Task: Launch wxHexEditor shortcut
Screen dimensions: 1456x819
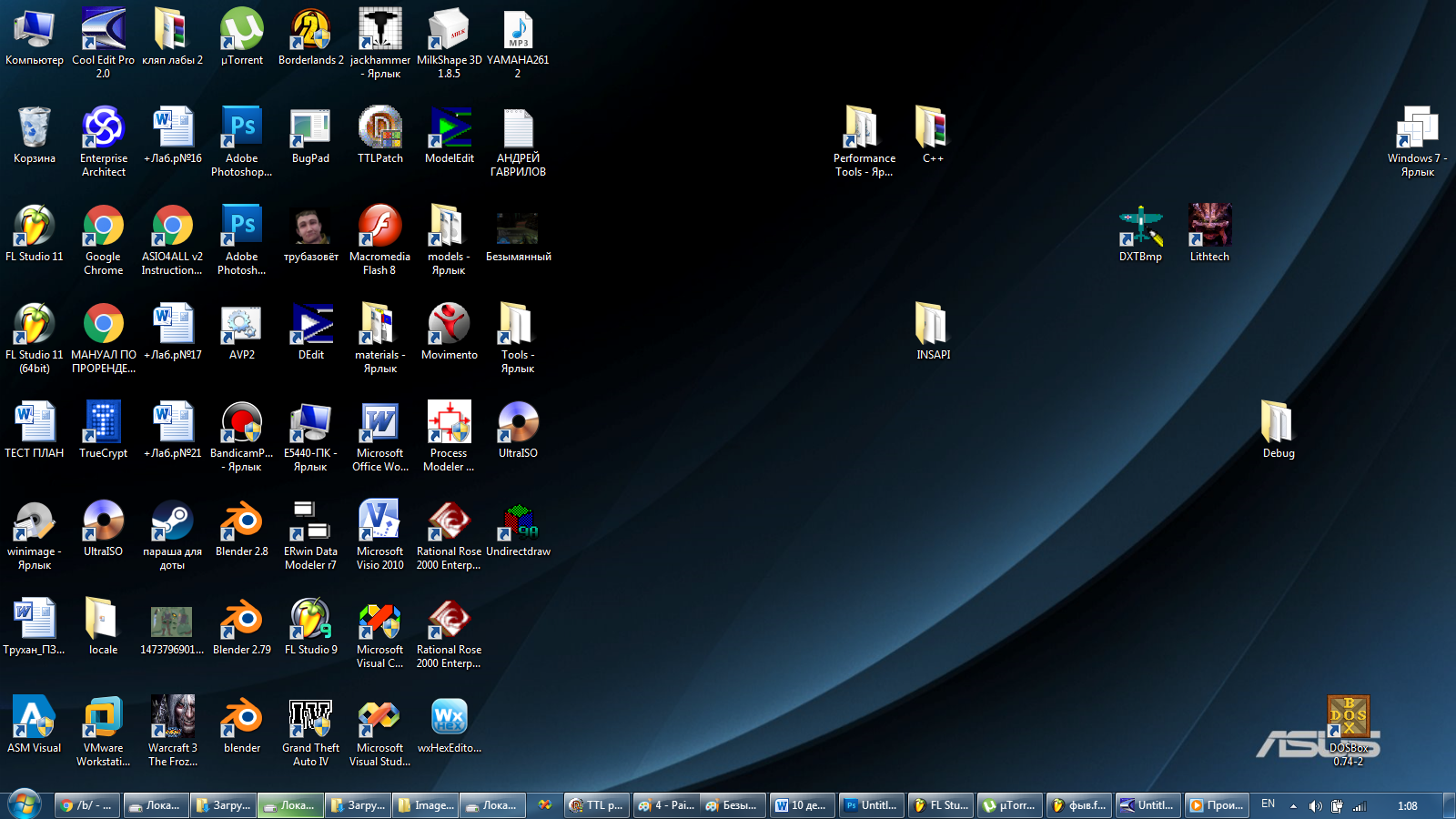Action: (450, 726)
